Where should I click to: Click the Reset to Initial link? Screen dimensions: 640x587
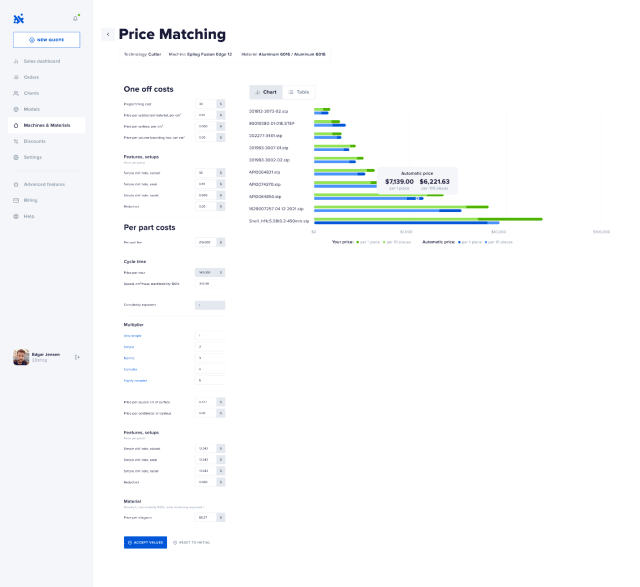point(192,542)
